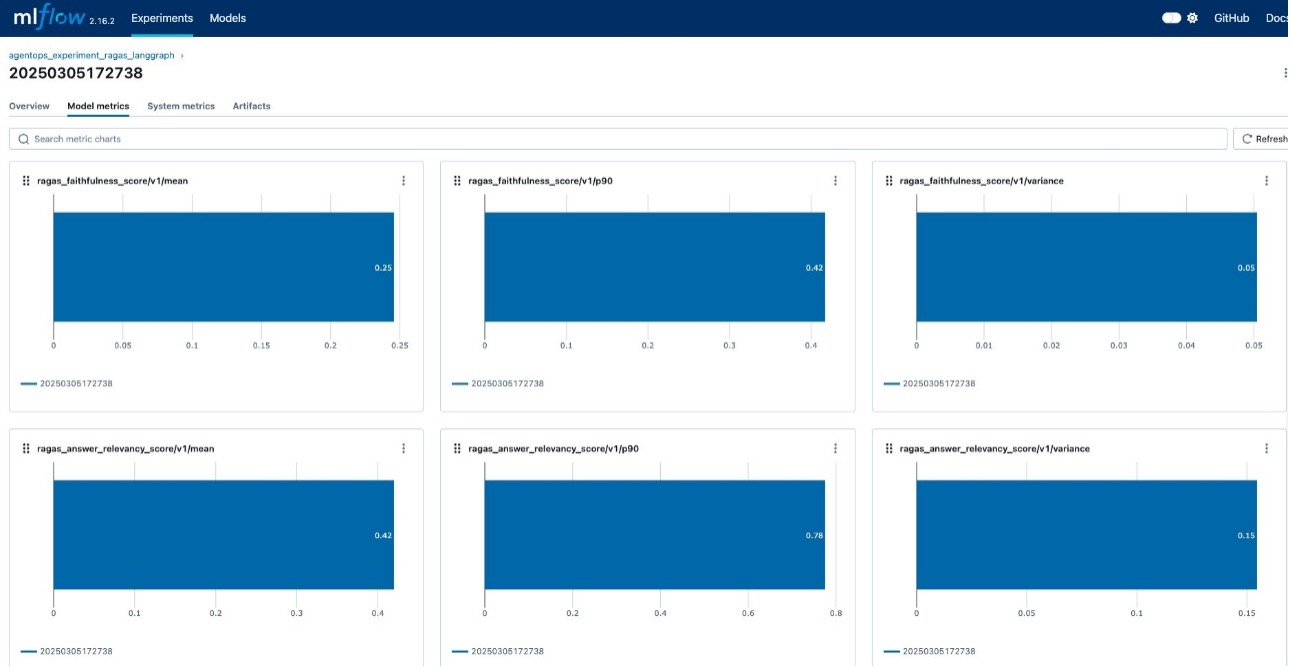Click the 0.15 bar in answer relevancy variance chart
Viewport: 1292px width, 669px height.
click(1086, 535)
